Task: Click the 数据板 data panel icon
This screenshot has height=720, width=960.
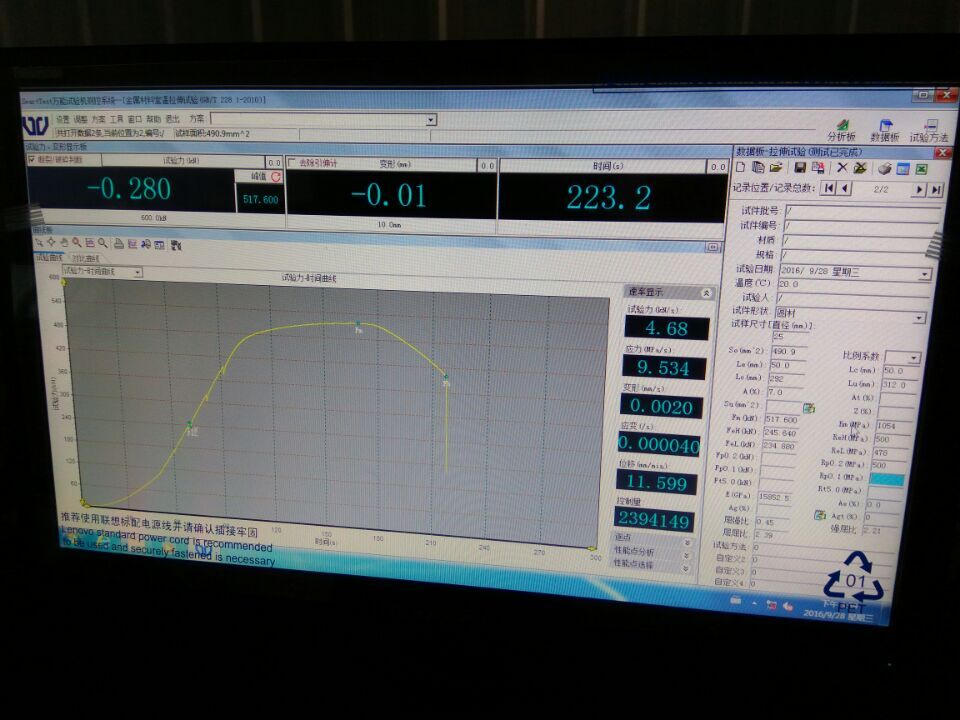Action: pyautogui.click(x=885, y=127)
